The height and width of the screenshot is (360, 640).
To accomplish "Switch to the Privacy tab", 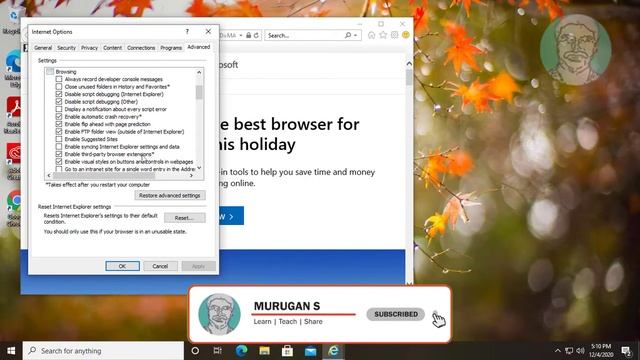I will pyautogui.click(x=89, y=48).
